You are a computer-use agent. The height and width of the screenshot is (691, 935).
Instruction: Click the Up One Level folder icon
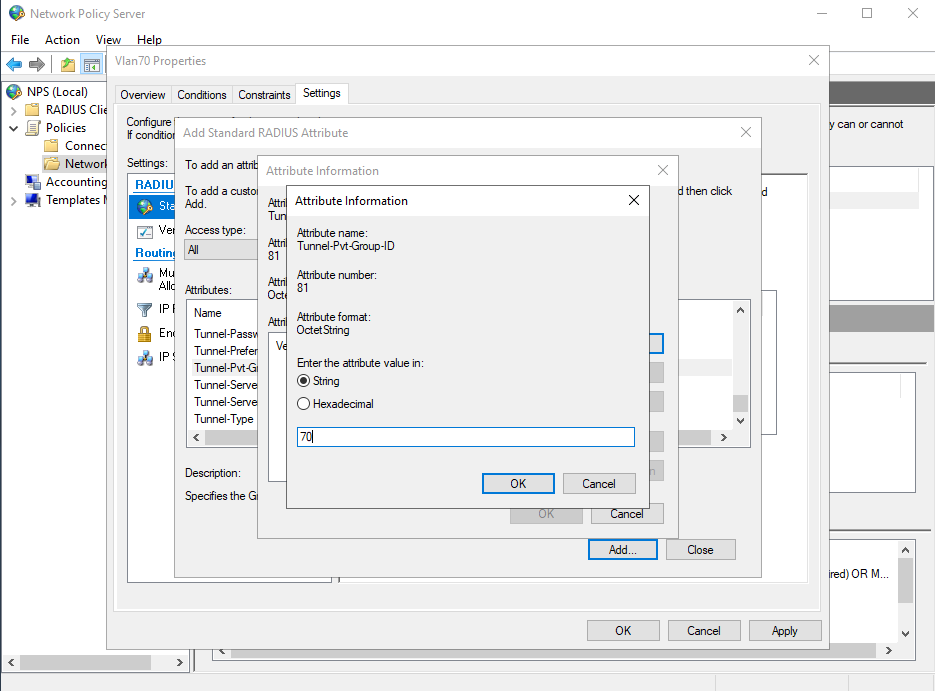[67, 65]
